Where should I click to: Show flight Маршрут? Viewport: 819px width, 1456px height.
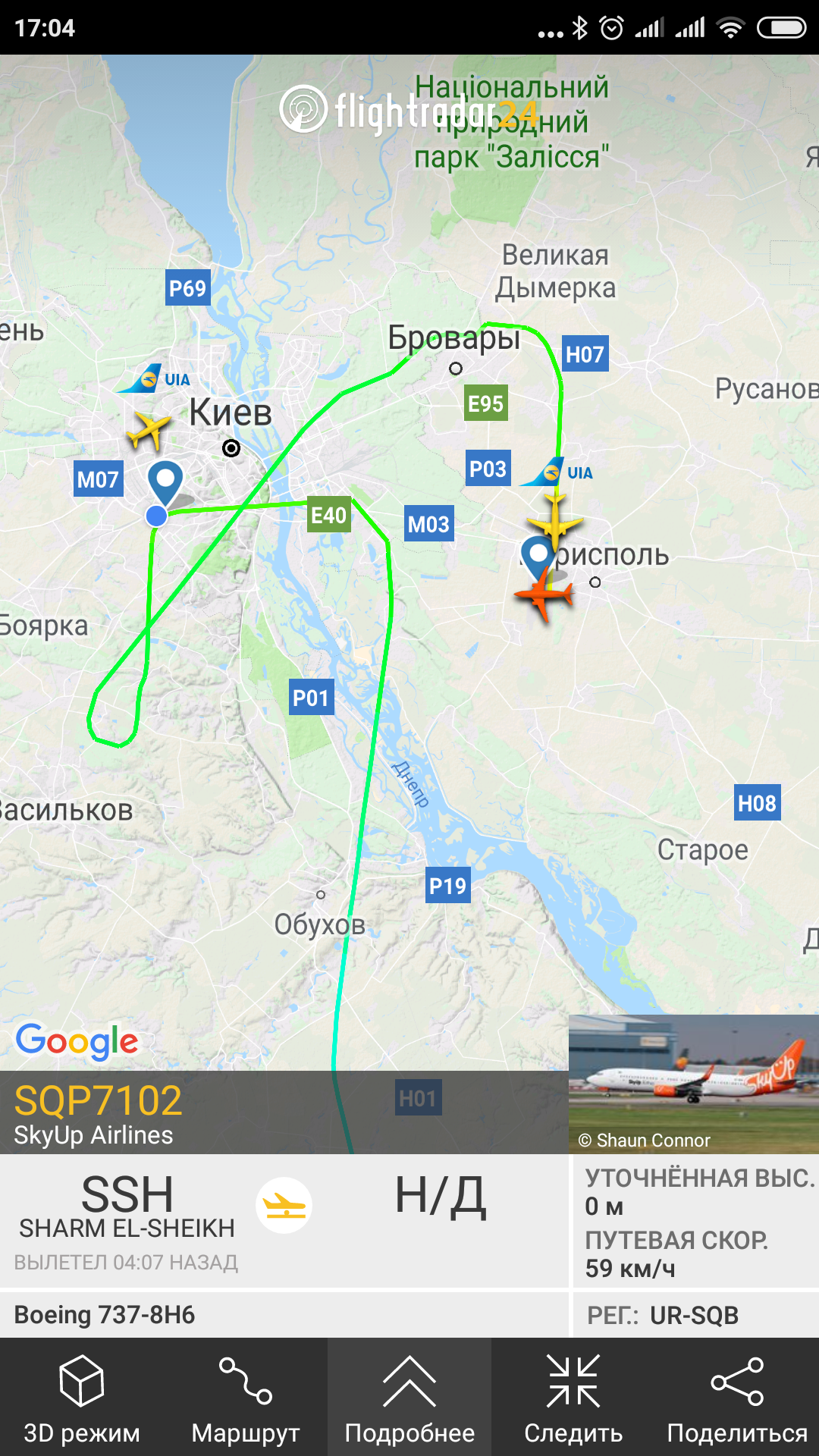click(246, 1397)
